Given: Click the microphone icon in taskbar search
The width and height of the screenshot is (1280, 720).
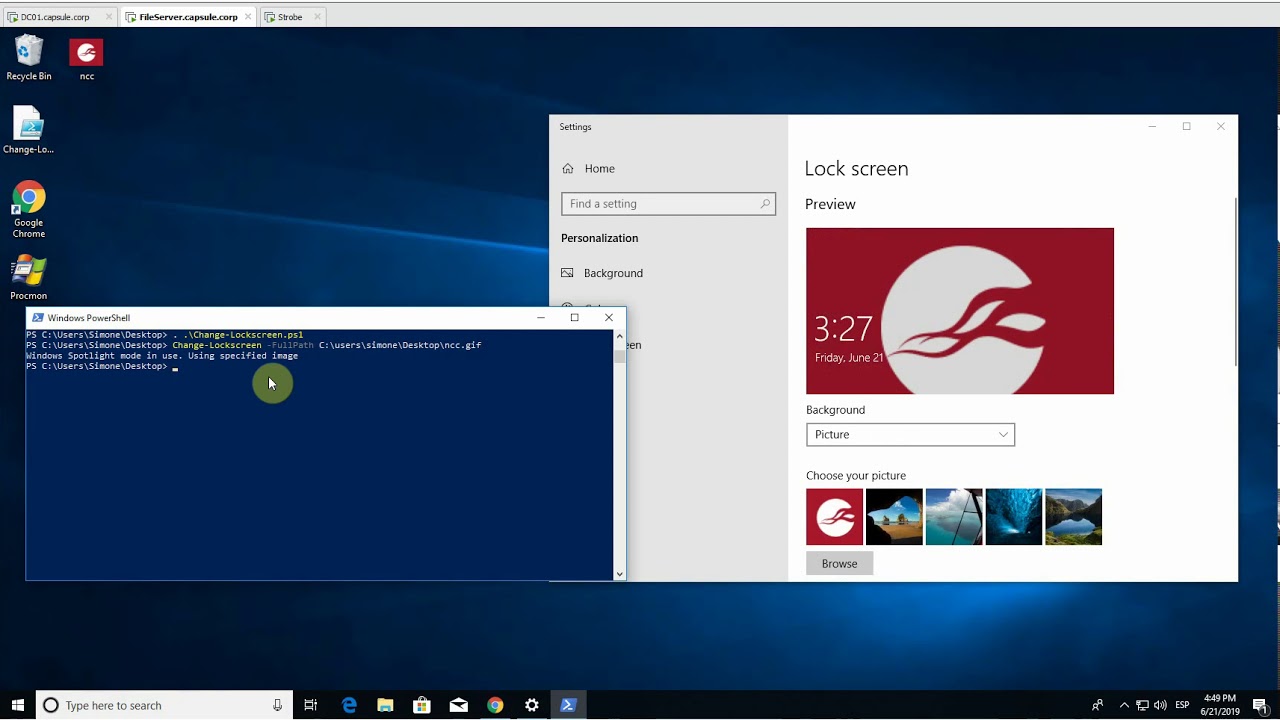Looking at the screenshot, I should click(277, 705).
